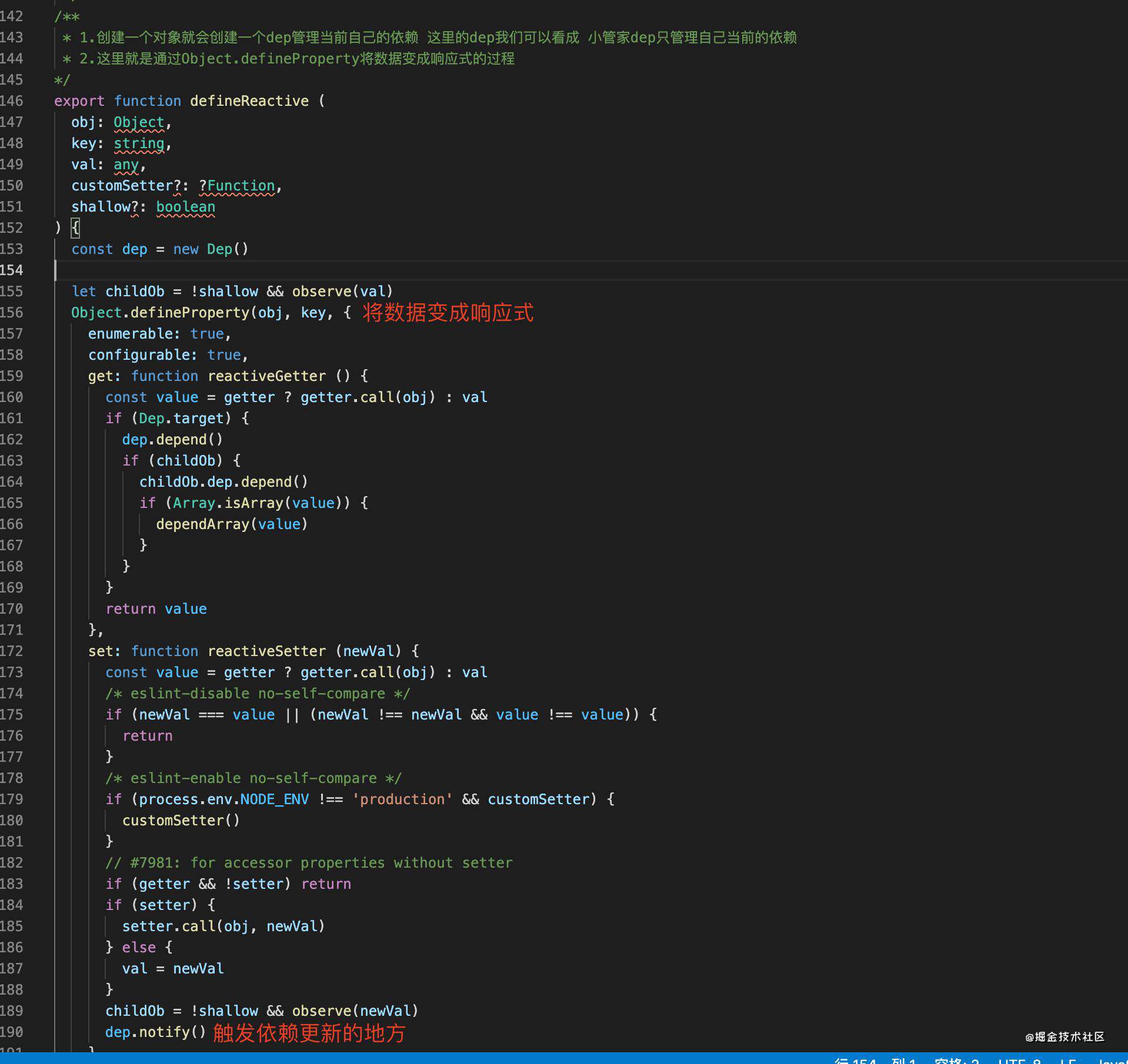The image size is (1128, 1064).
Task: Click the 'production' string literal
Action: pos(402,799)
